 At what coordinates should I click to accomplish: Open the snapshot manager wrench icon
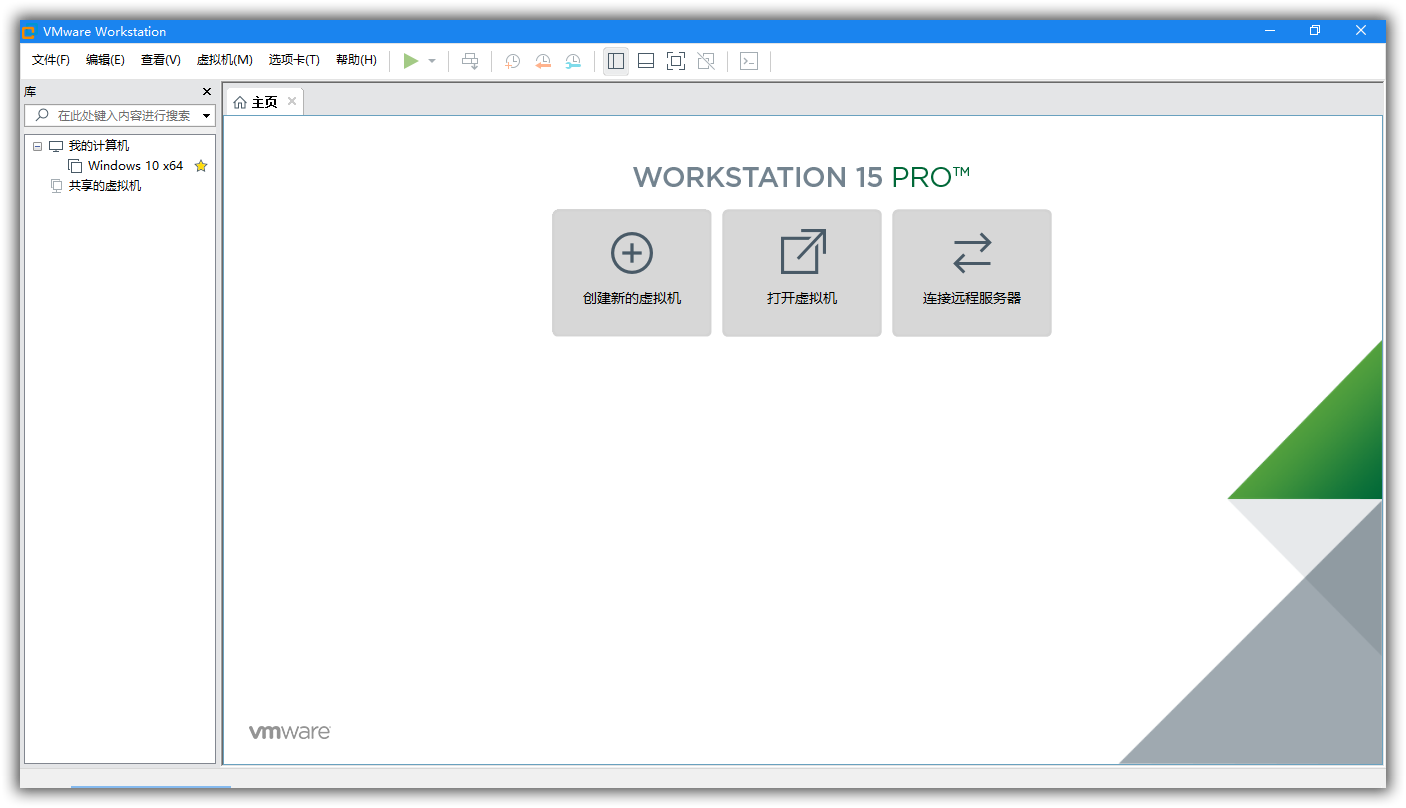[x=573, y=61]
